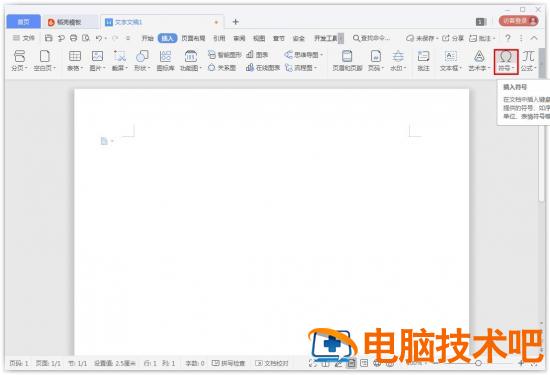Click the 设置值: 2.5厘米 status entry
Screen dimensions: 550x375
point(115,363)
